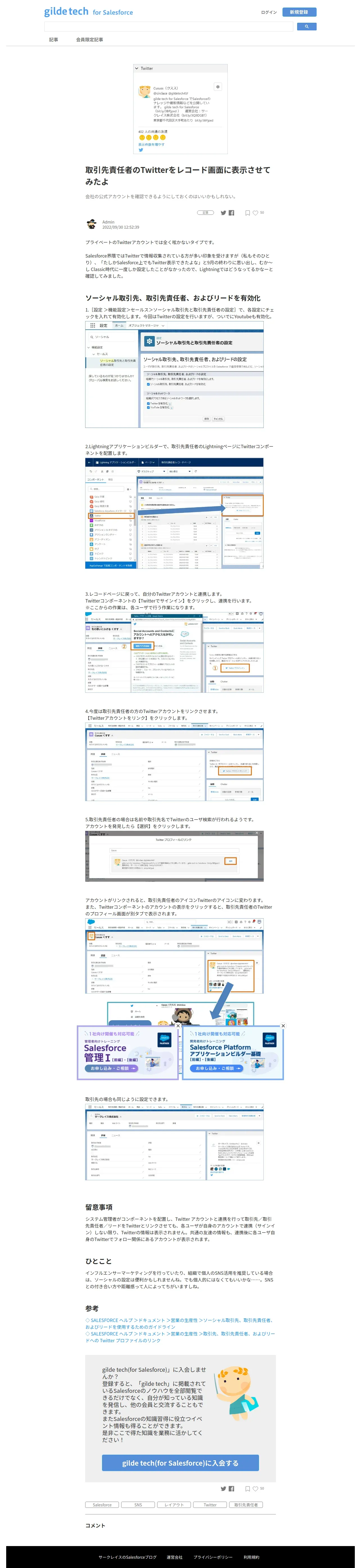Close the Salesforce 管理Ⅰ training ad
This screenshot has height=1568, width=361.
(178, 1026)
